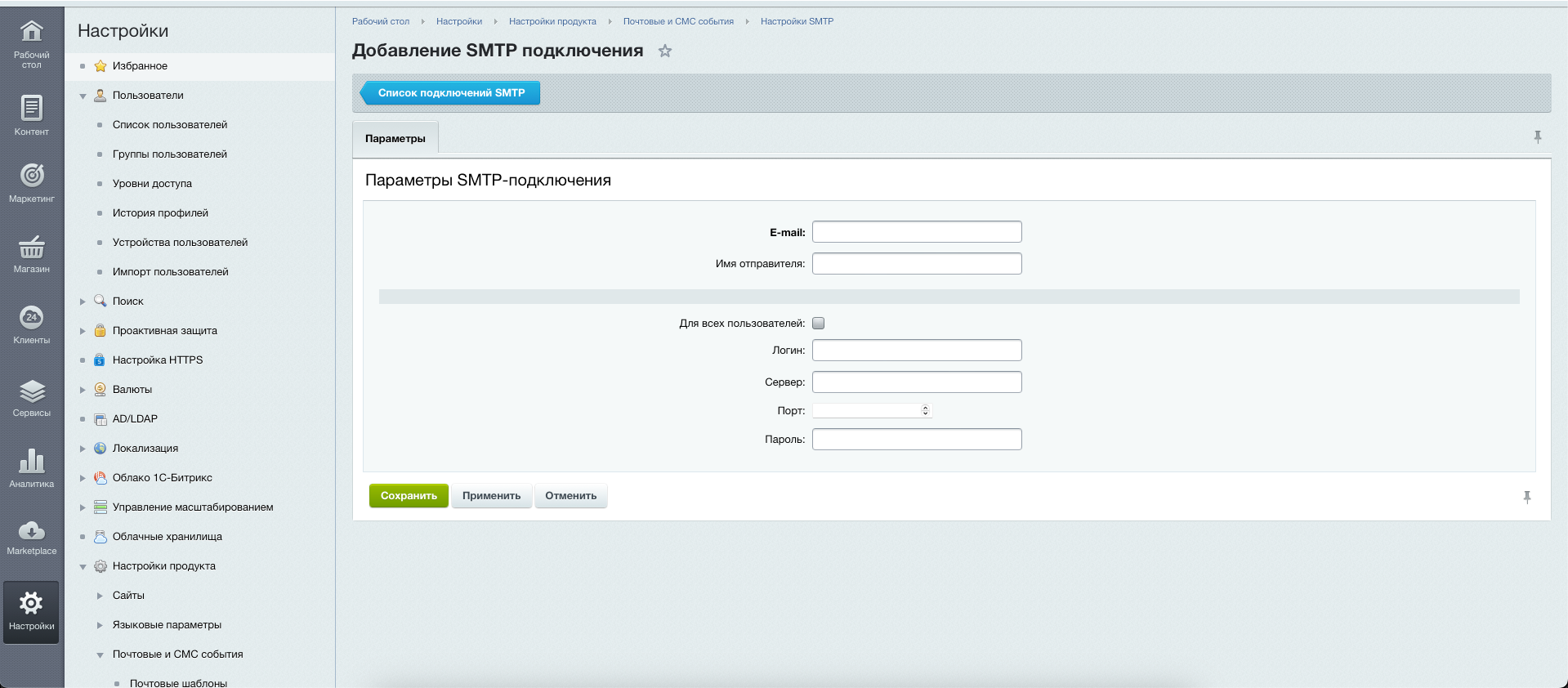
Task: Click the Управление масштабированием icon
Action: (x=101, y=507)
